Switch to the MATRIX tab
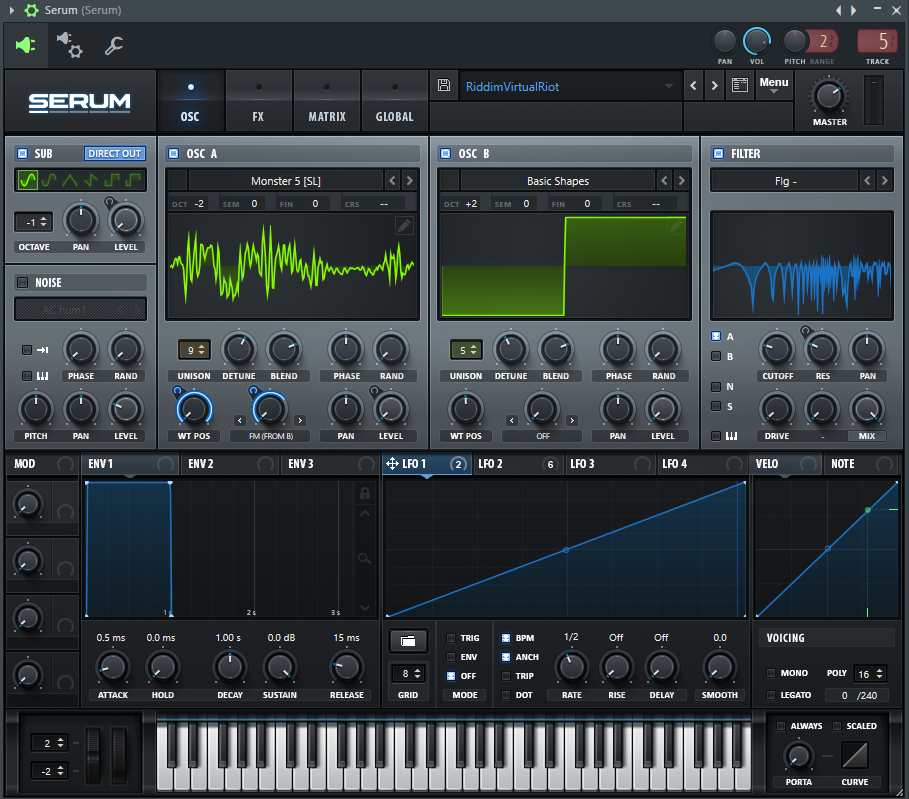This screenshot has height=799, width=909. click(327, 101)
